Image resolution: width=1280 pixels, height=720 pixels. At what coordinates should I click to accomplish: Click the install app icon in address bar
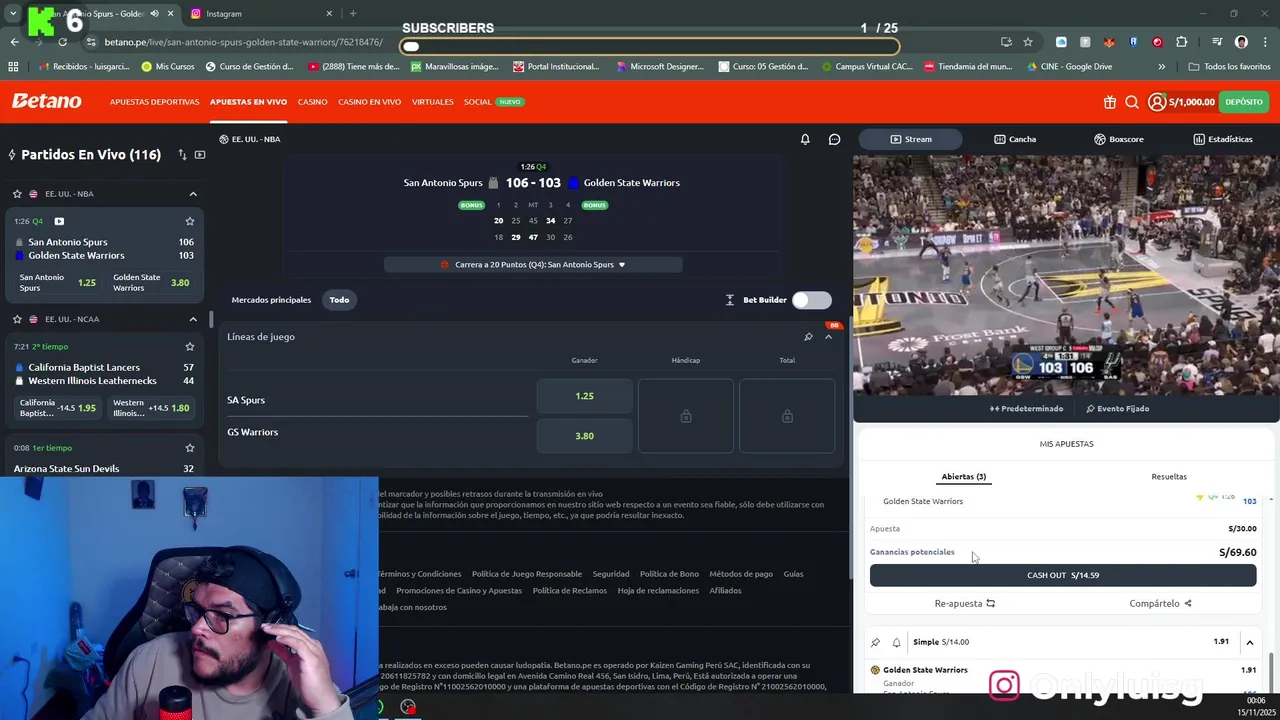1006,42
